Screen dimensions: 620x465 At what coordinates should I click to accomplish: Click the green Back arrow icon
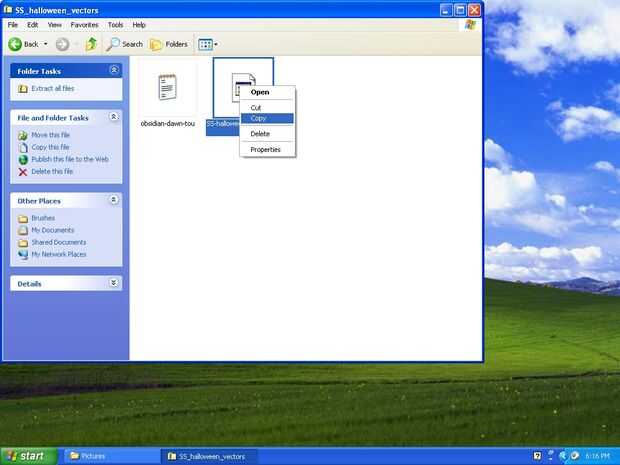(x=15, y=44)
